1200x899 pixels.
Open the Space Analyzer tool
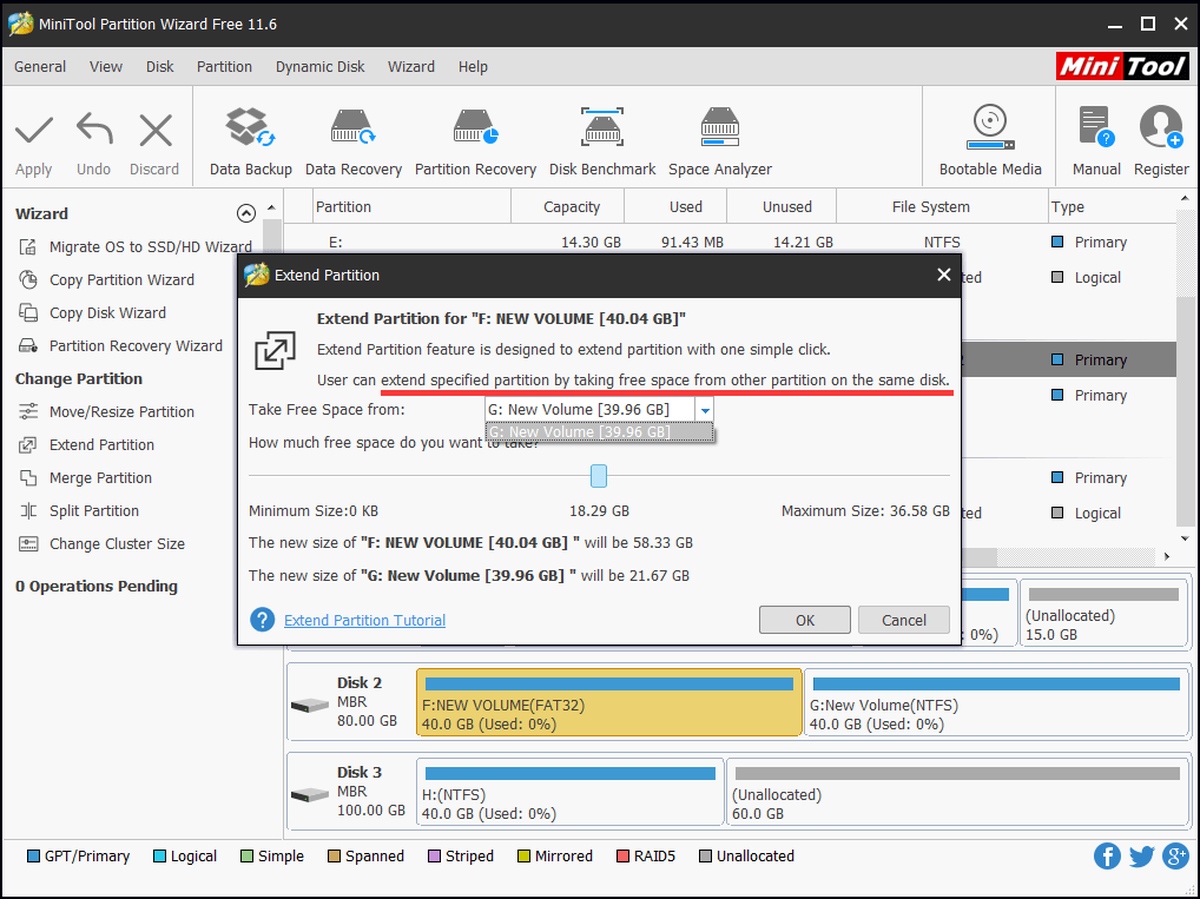[720, 128]
